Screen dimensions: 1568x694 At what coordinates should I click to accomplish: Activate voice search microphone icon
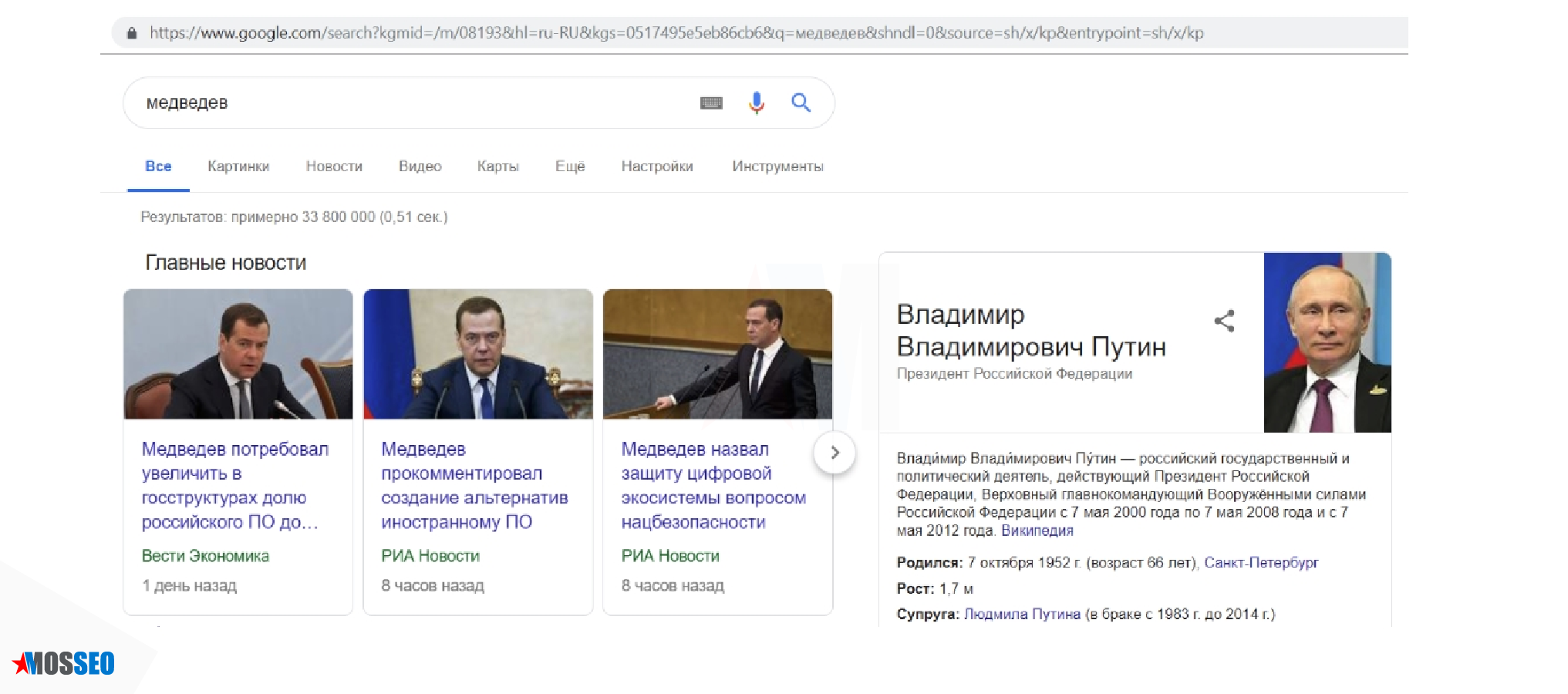tap(757, 103)
